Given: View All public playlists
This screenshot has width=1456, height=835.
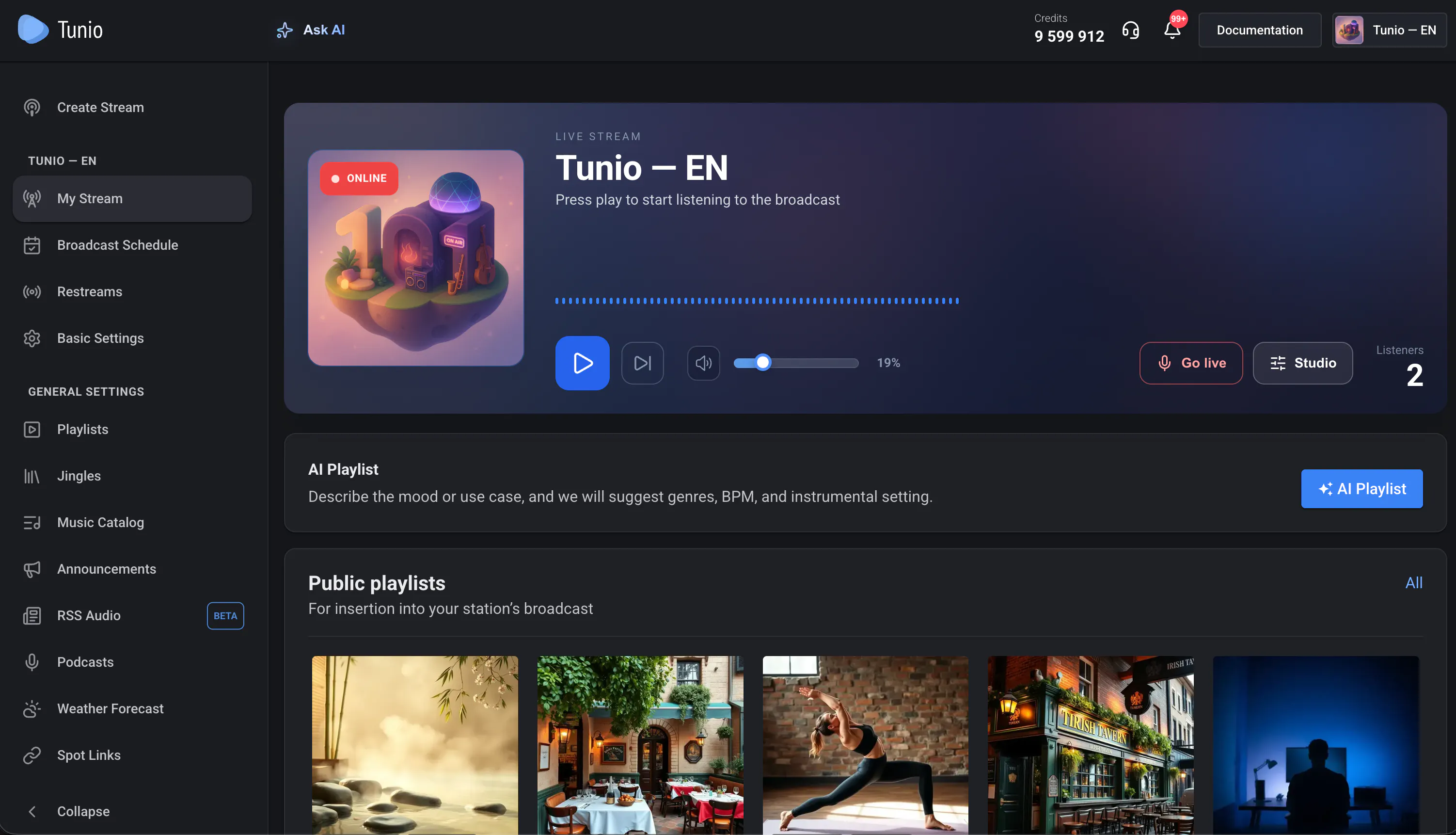Looking at the screenshot, I should pyautogui.click(x=1413, y=583).
